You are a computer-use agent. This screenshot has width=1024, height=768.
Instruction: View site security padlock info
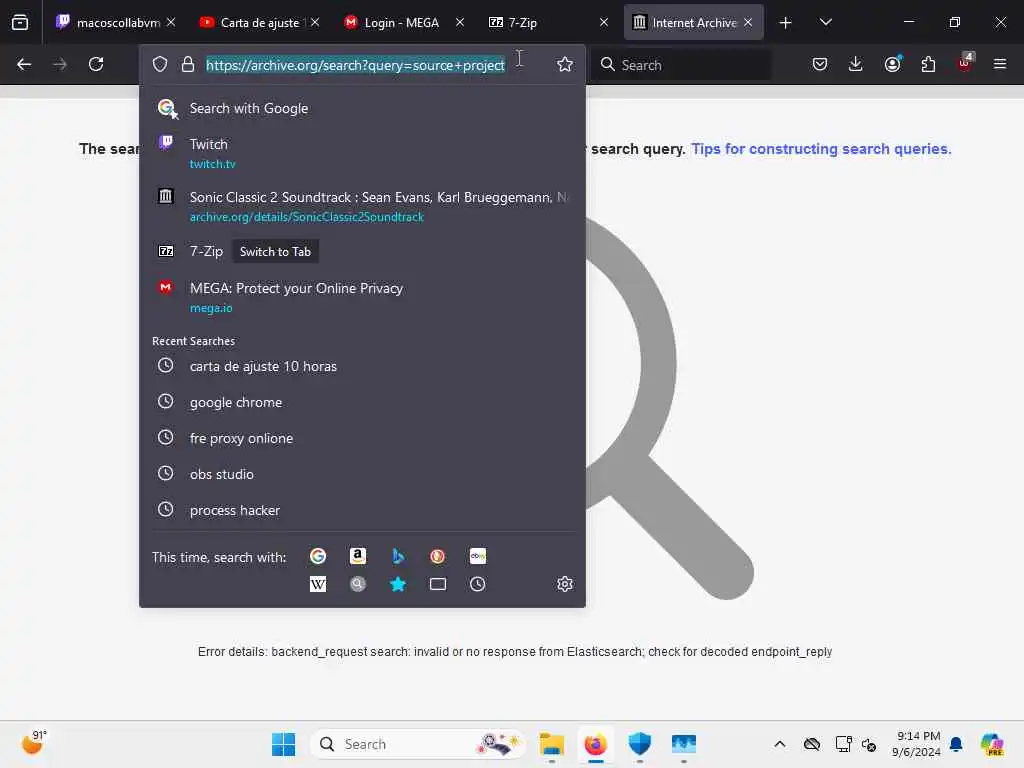click(x=188, y=64)
